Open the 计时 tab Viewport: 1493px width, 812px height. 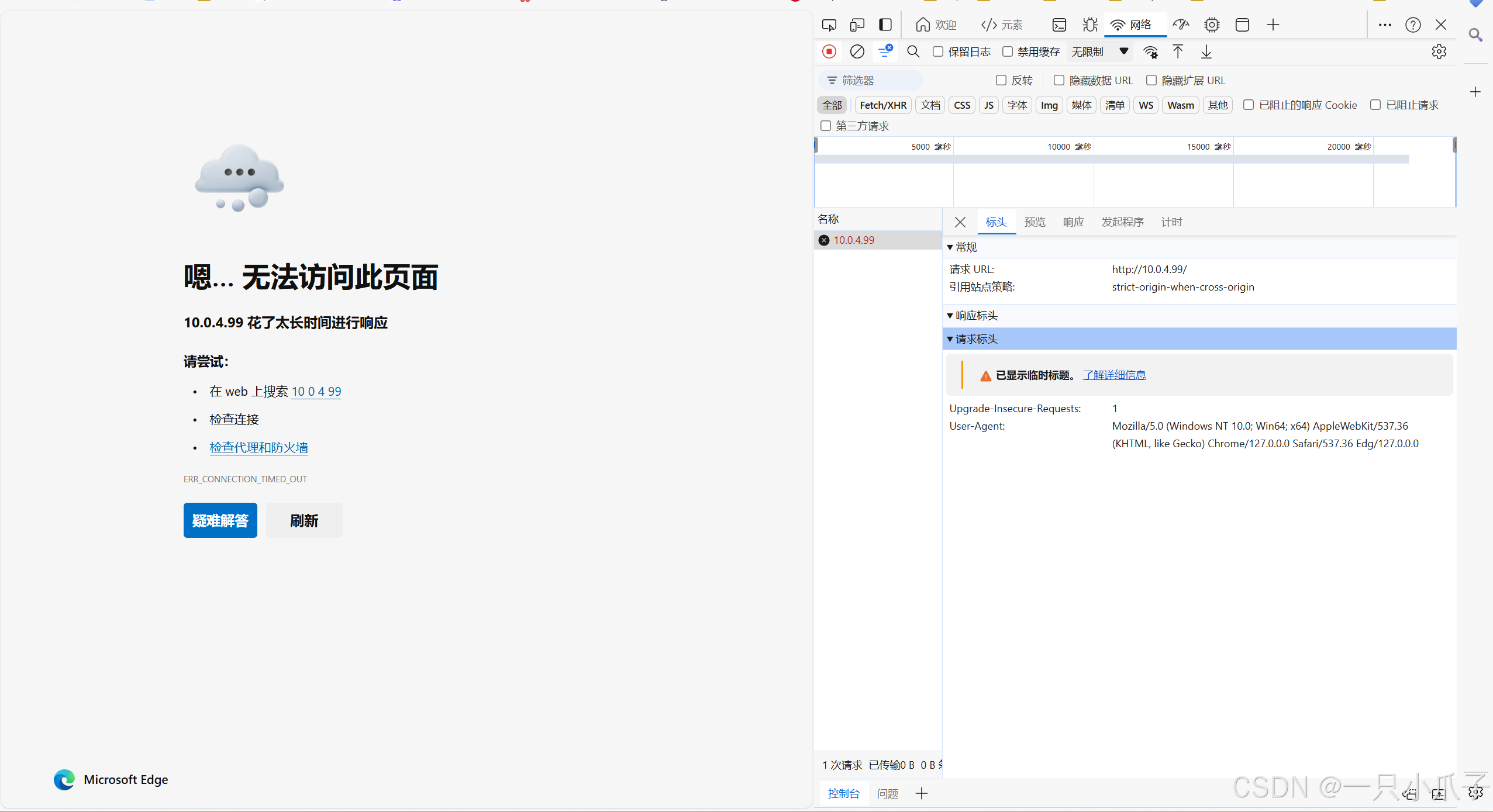tap(1171, 222)
